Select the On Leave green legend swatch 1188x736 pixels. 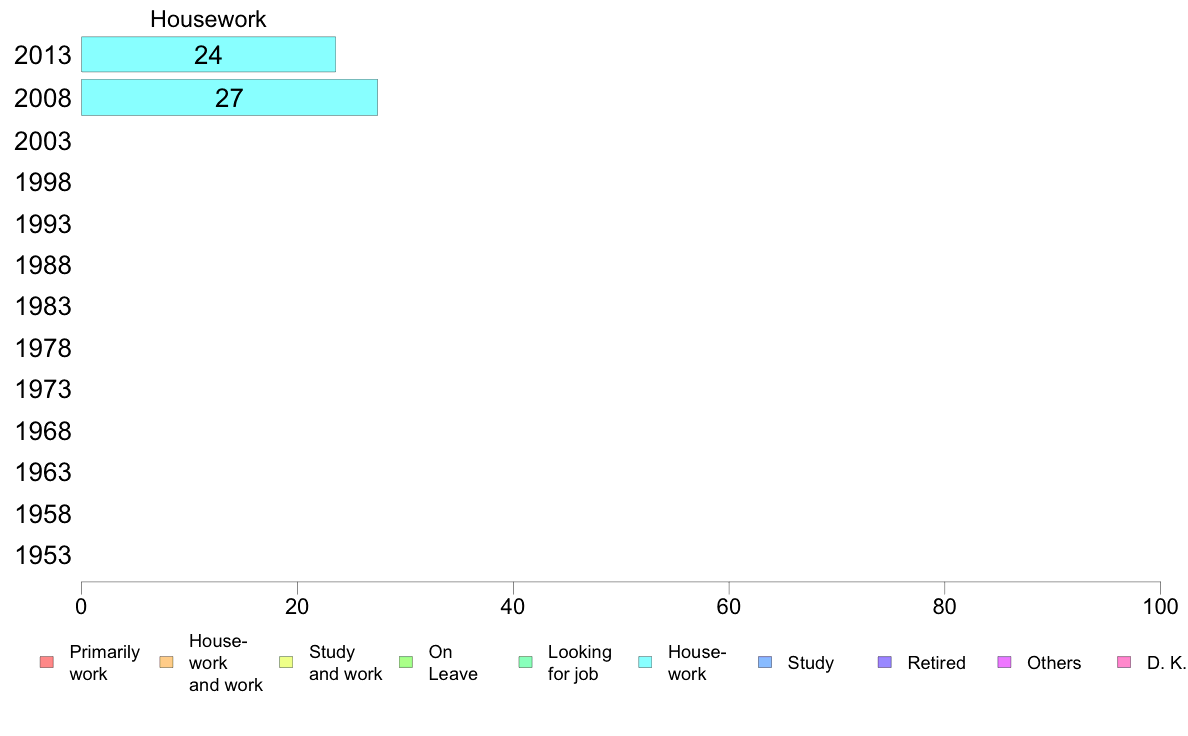[x=406, y=662]
